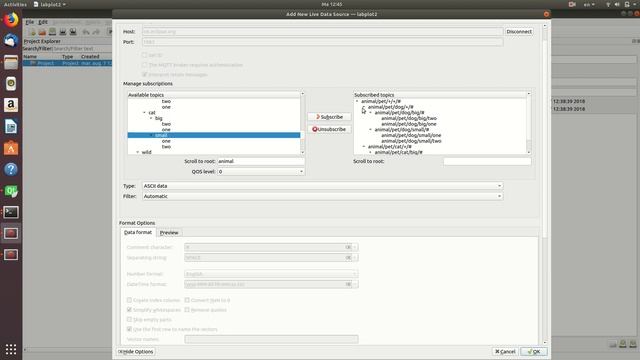Screen dimensions: 640x360
Task: Open Ubuntu Software from the dock
Action: (x=11, y=148)
